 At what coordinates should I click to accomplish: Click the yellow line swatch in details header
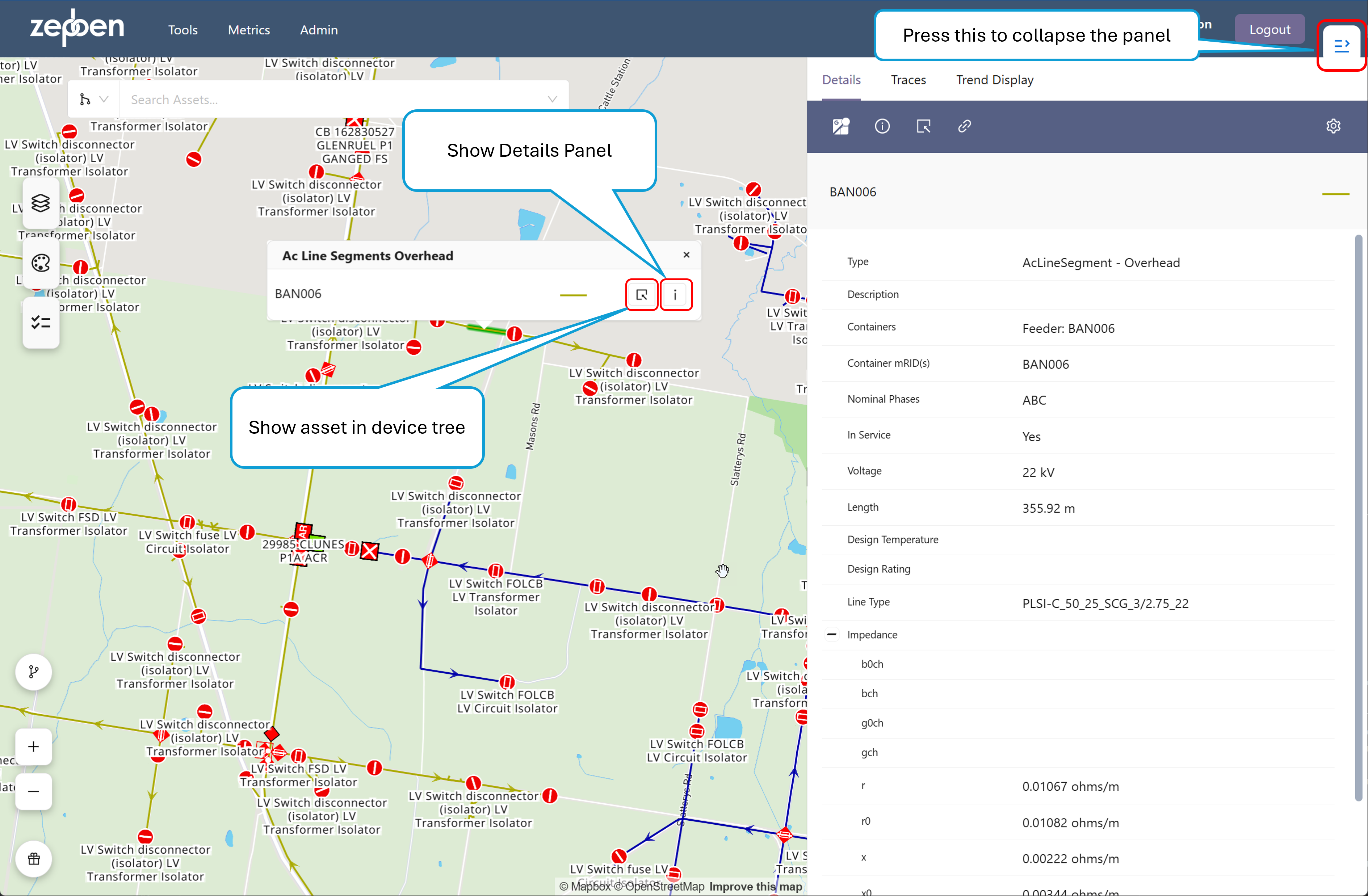[1336, 194]
